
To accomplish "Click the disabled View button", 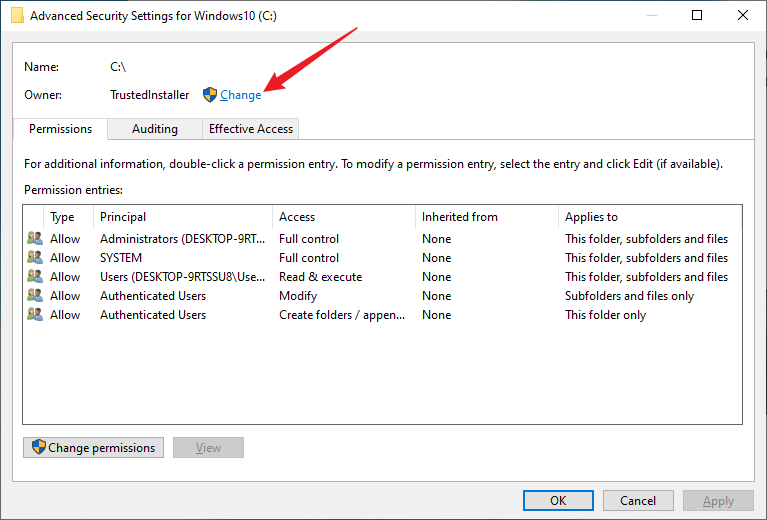I will 208,448.
